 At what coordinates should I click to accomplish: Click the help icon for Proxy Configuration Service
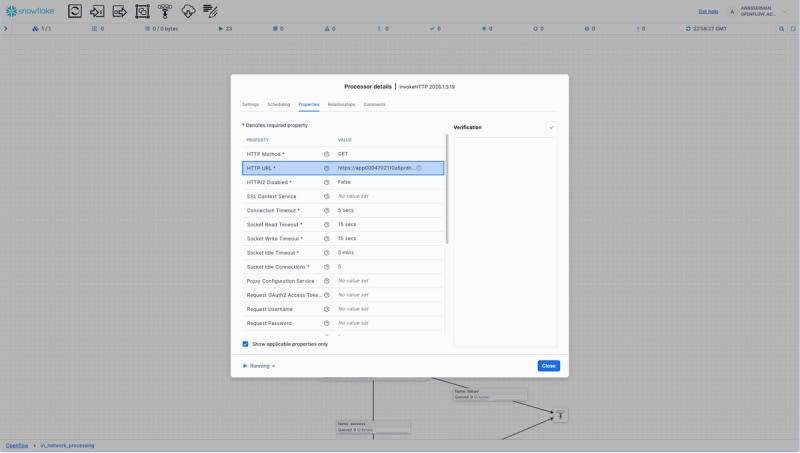click(x=327, y=281)
